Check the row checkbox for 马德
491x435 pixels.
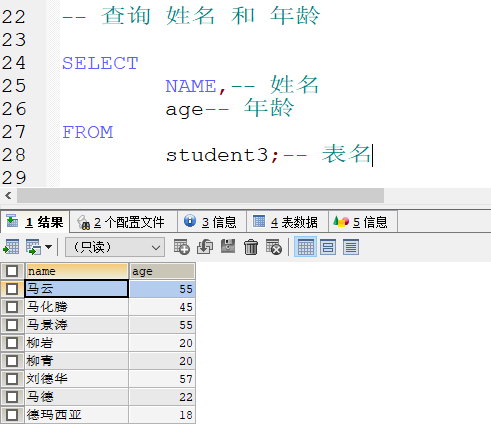click(x=12, y=397)
